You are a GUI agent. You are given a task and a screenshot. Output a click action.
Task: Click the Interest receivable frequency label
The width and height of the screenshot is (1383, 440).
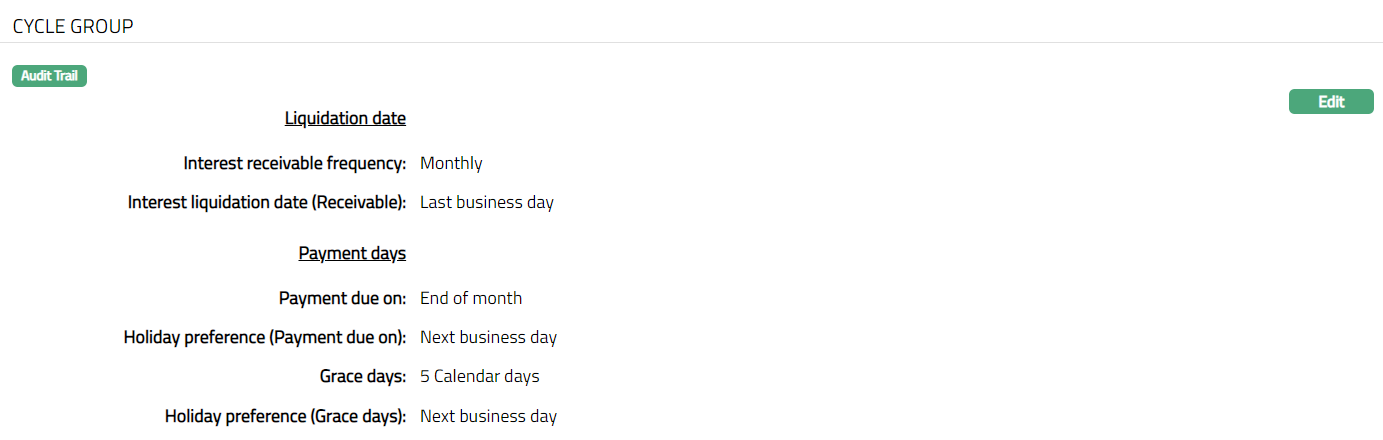[x=294, y=163]
